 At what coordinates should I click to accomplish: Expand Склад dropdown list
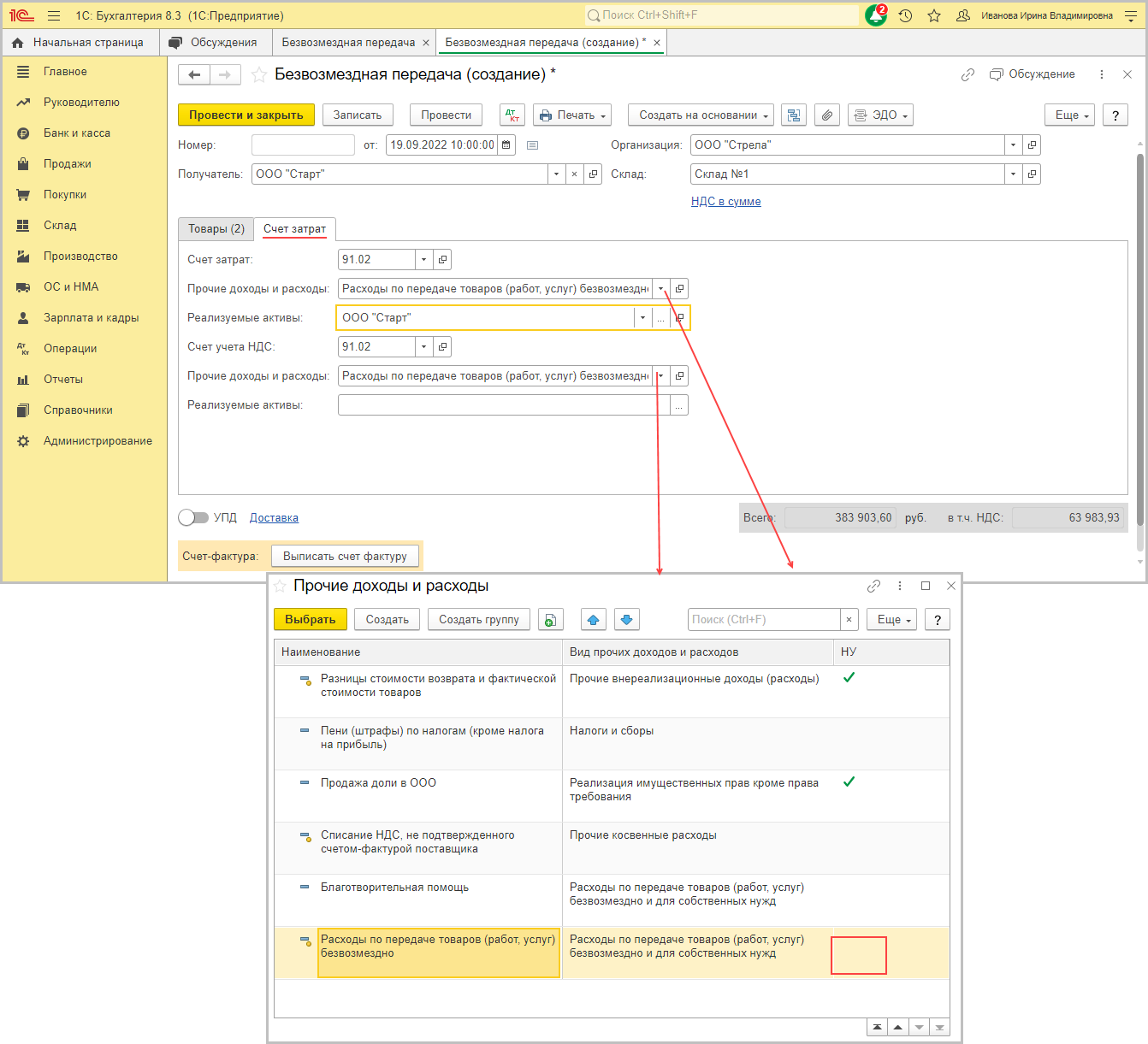tap(1014, 174)
